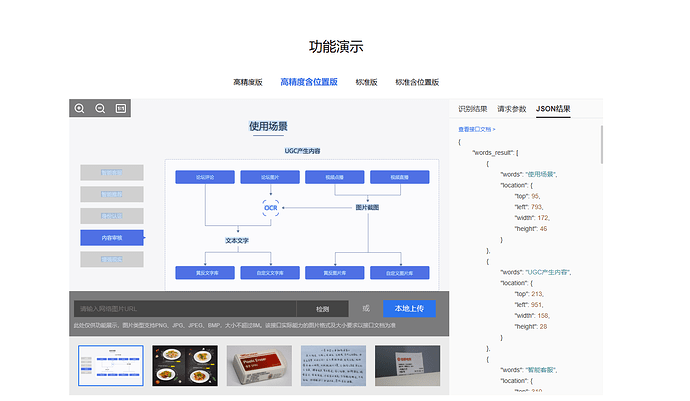This screenshot has width=690, height=401.
Task: Switch to 标准版 tab
Action: (x=366, y=82)
